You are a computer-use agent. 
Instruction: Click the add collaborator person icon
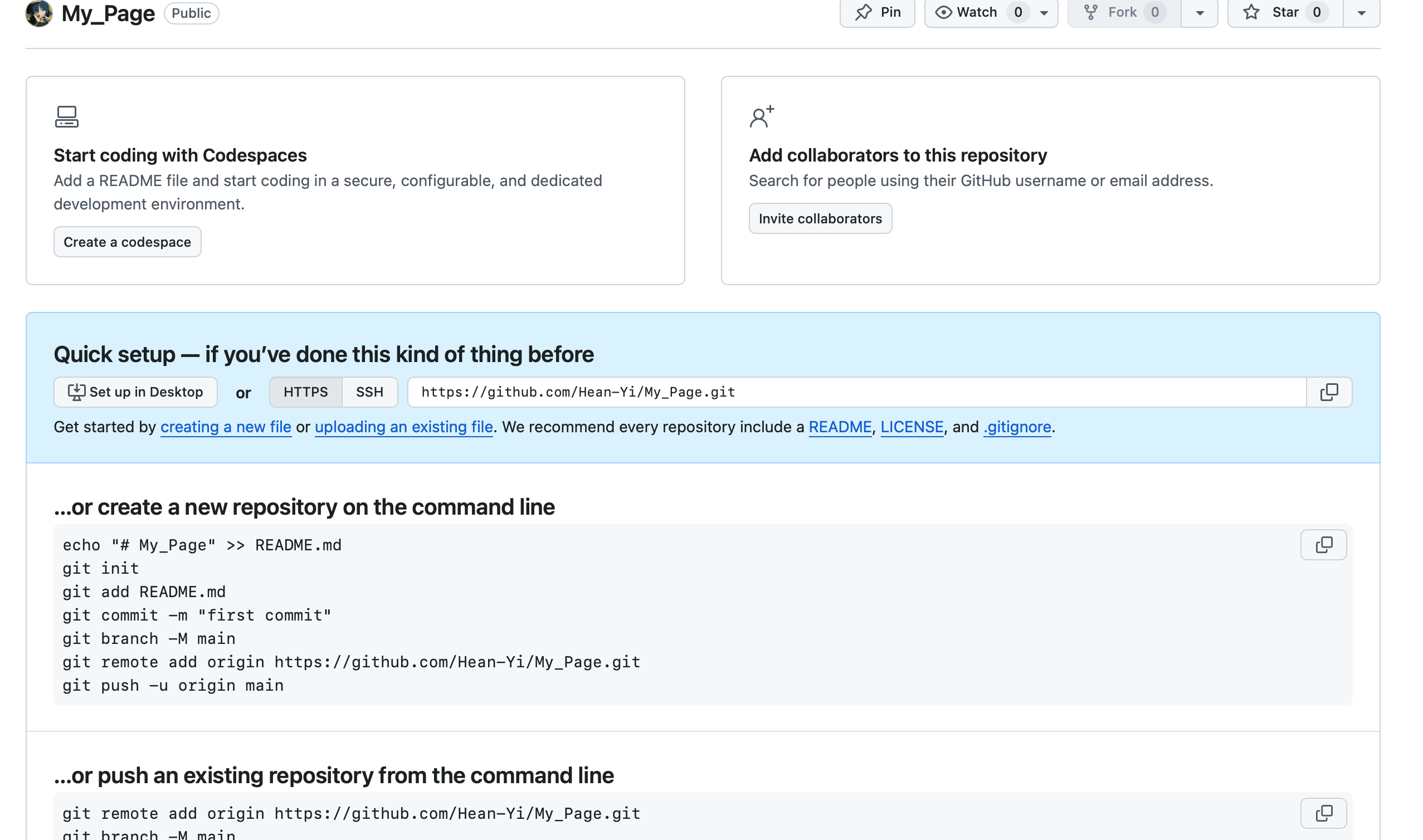[x=761, y=116]
